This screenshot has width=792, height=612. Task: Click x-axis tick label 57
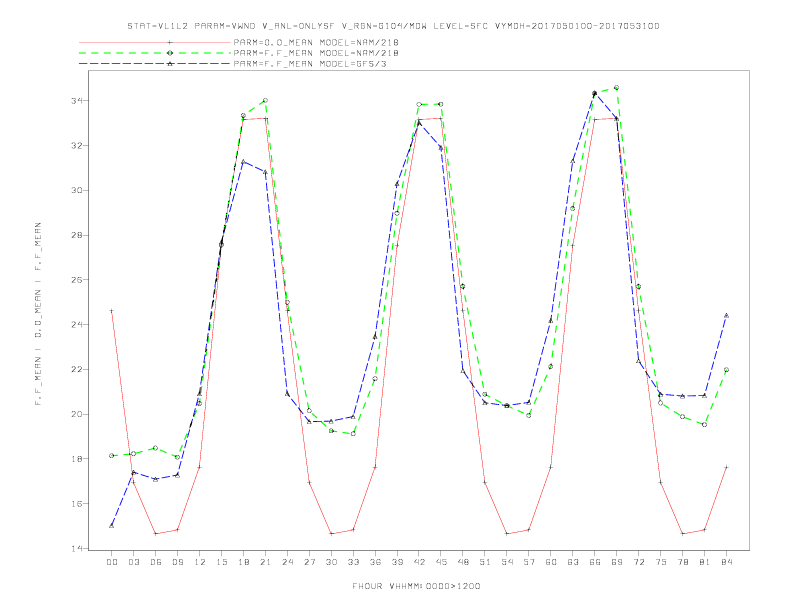coord(529,562)
